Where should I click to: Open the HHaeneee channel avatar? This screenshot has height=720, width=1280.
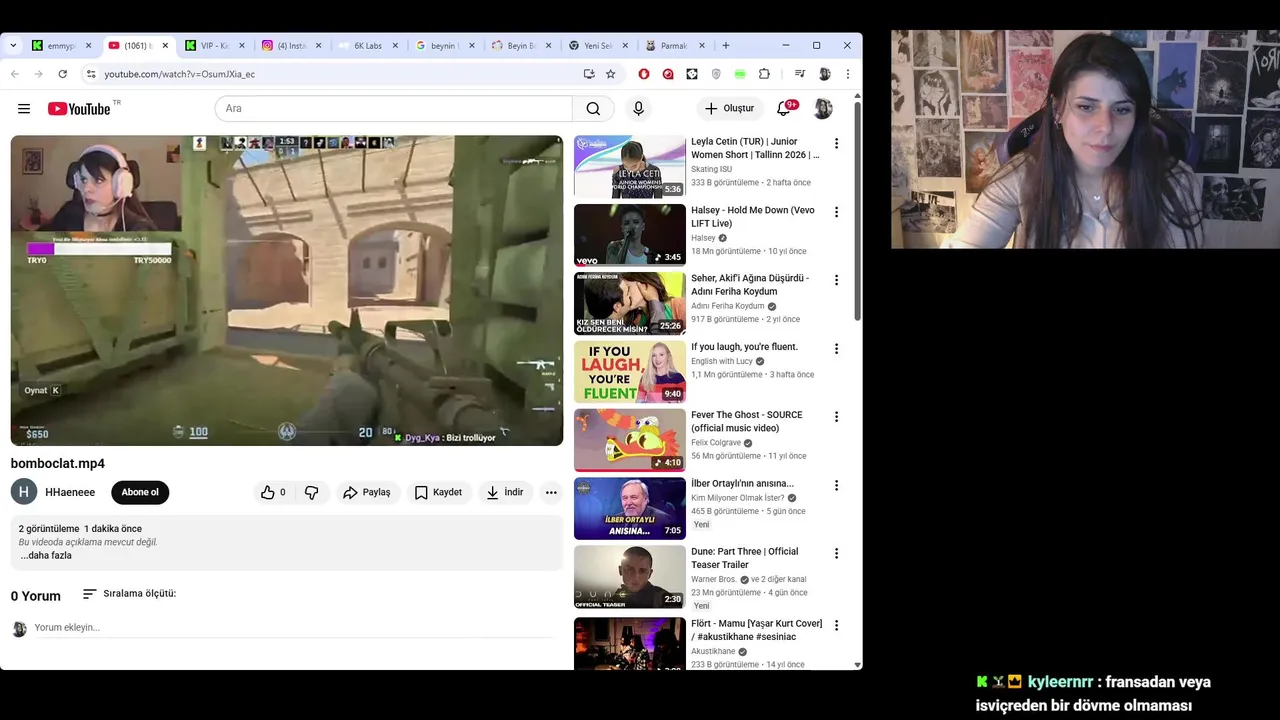point(24,492)
